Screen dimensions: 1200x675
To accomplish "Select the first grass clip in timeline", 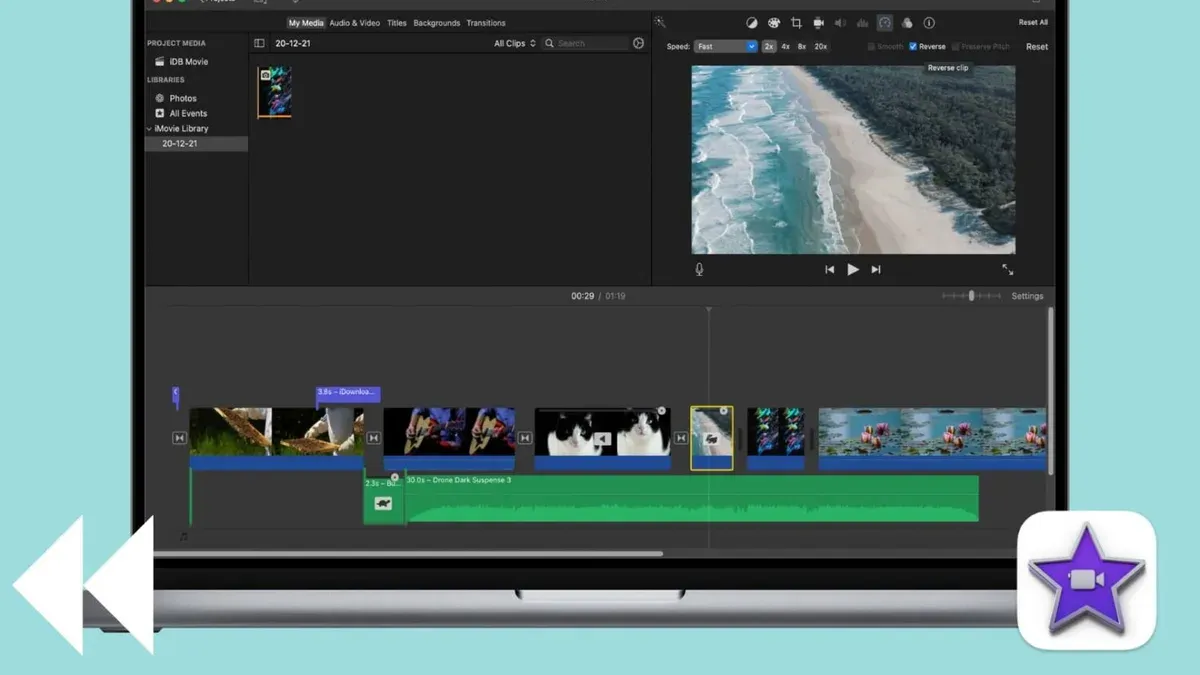I will 276,438.
